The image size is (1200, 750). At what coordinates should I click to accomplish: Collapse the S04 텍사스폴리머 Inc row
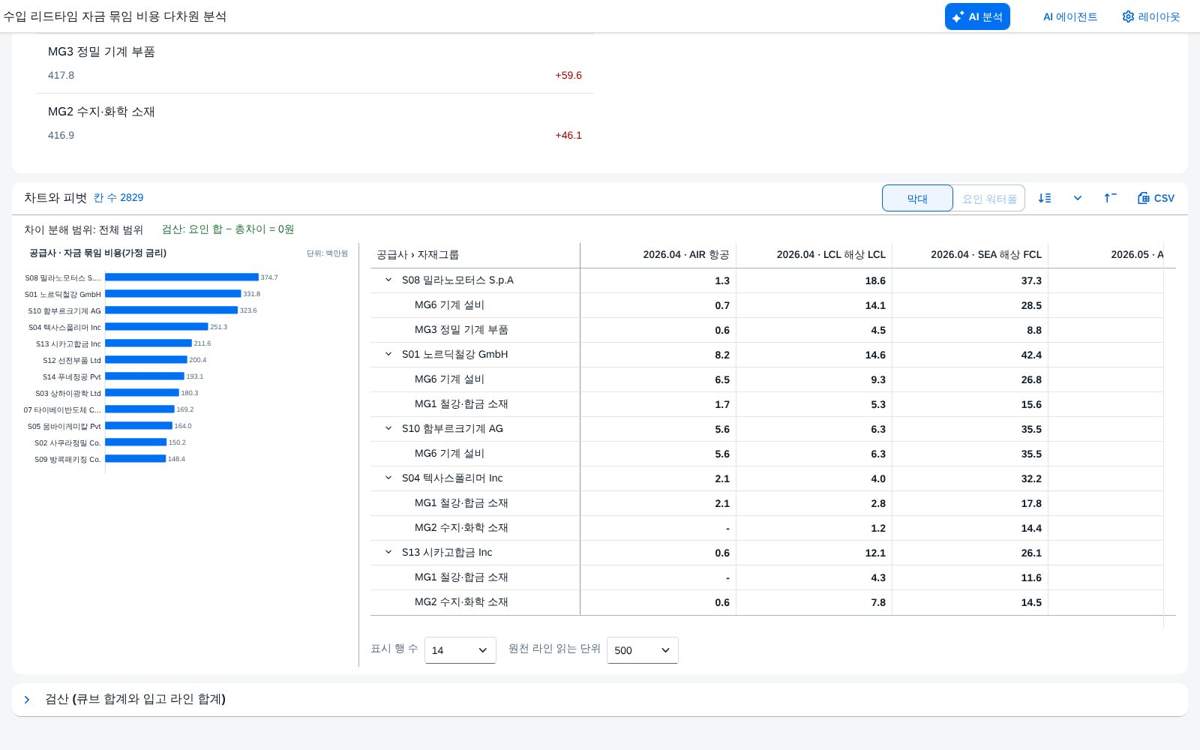388,478
